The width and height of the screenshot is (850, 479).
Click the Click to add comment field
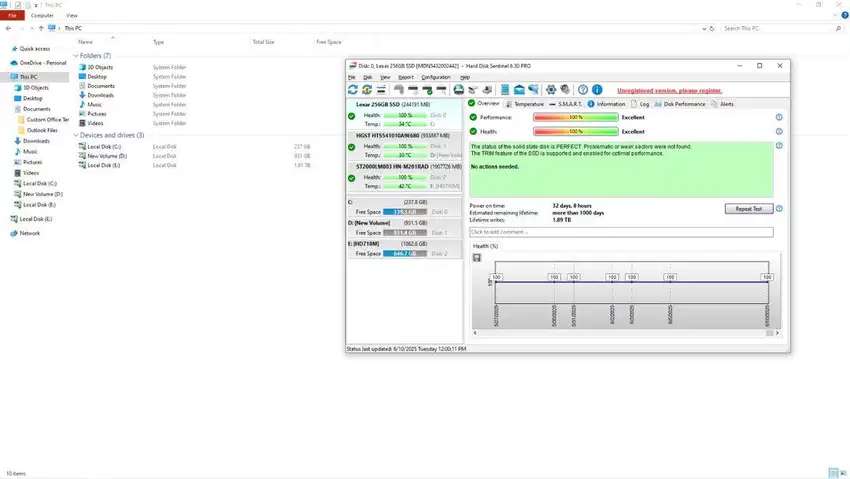tap(621, 232)
